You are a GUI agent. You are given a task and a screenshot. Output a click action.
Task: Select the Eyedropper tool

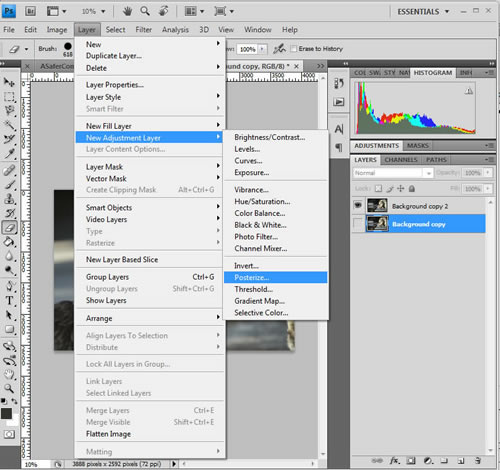[9, 153]
